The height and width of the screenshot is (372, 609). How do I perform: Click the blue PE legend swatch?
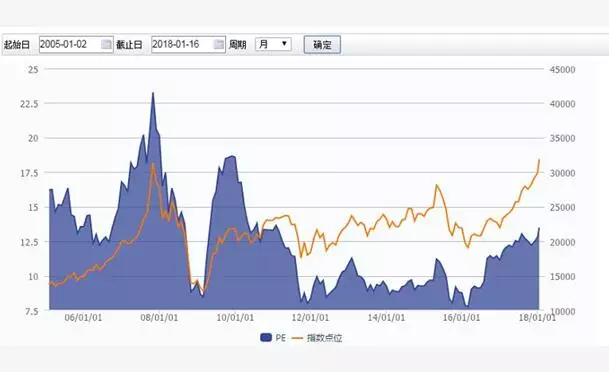coord(266,338)
